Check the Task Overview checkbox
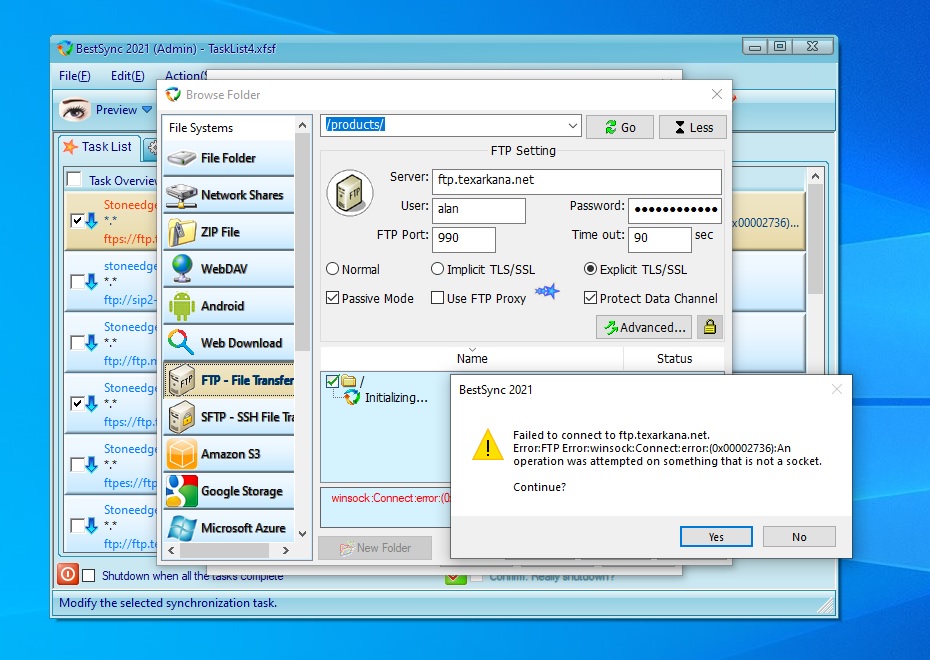The height and width of the screenshot is (660, 930). point(74,179)
